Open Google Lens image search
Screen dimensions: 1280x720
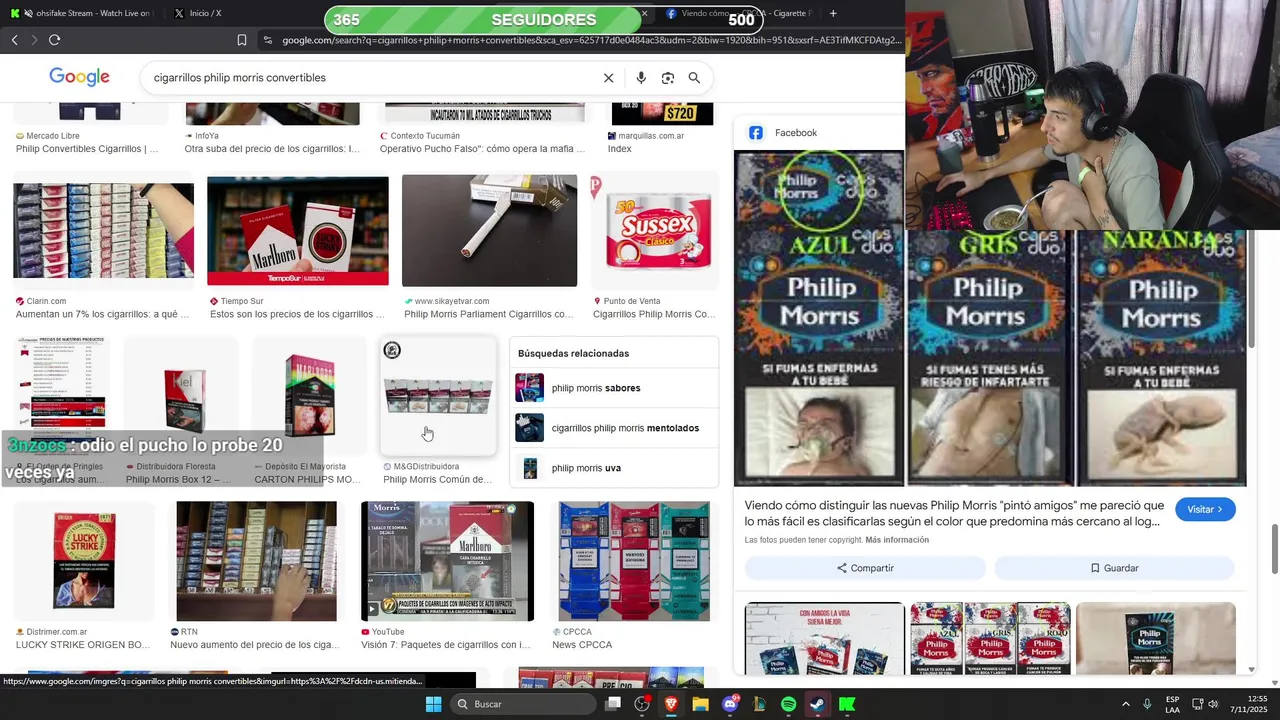pos(667,78)
